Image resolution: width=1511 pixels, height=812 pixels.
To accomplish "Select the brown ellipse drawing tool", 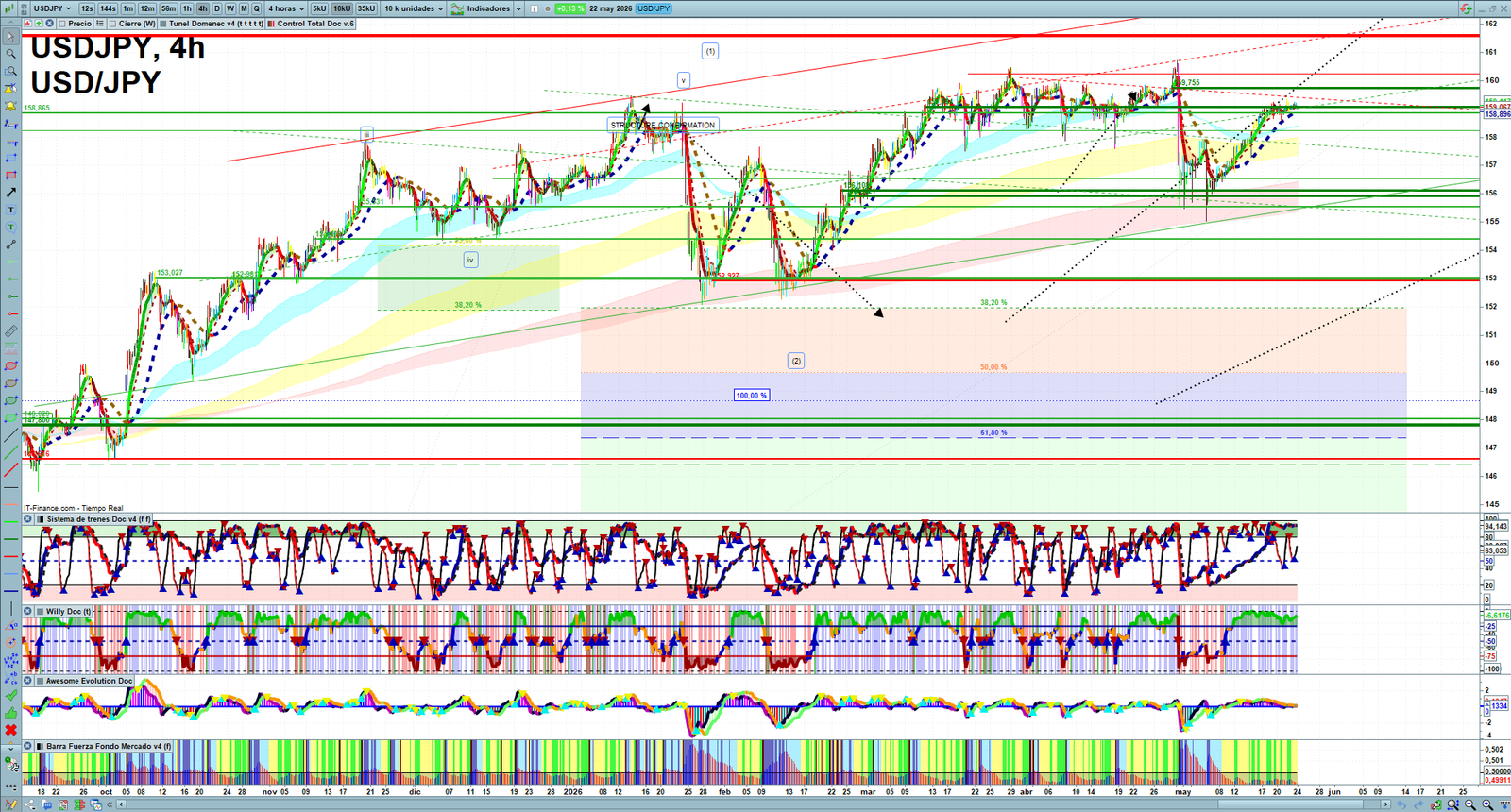I will coord(10,382).
